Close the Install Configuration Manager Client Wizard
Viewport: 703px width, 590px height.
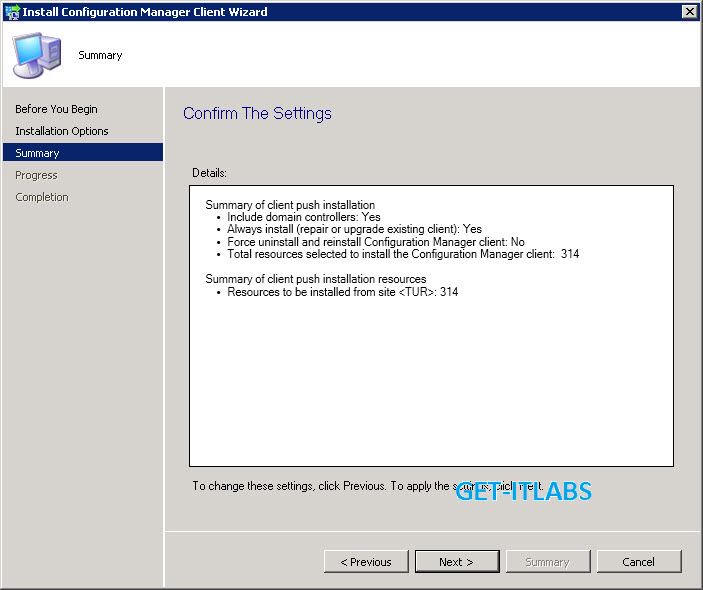coord(690,12)
